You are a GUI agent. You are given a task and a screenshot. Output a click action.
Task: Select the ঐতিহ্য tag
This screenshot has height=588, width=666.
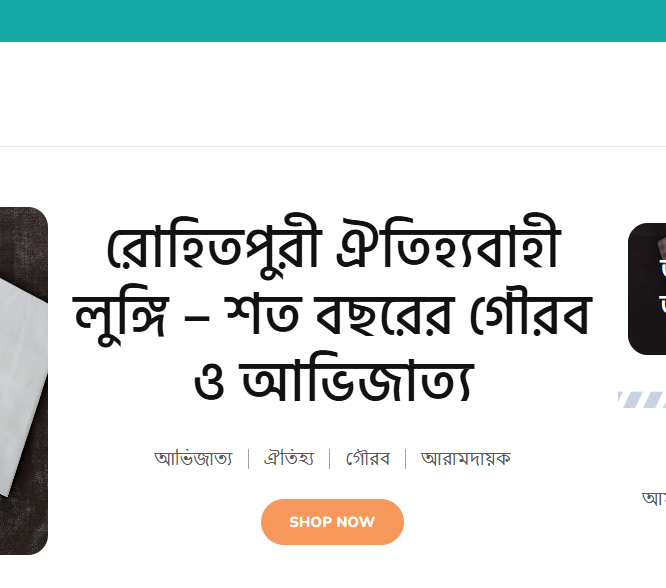click(x=289, y=459)
